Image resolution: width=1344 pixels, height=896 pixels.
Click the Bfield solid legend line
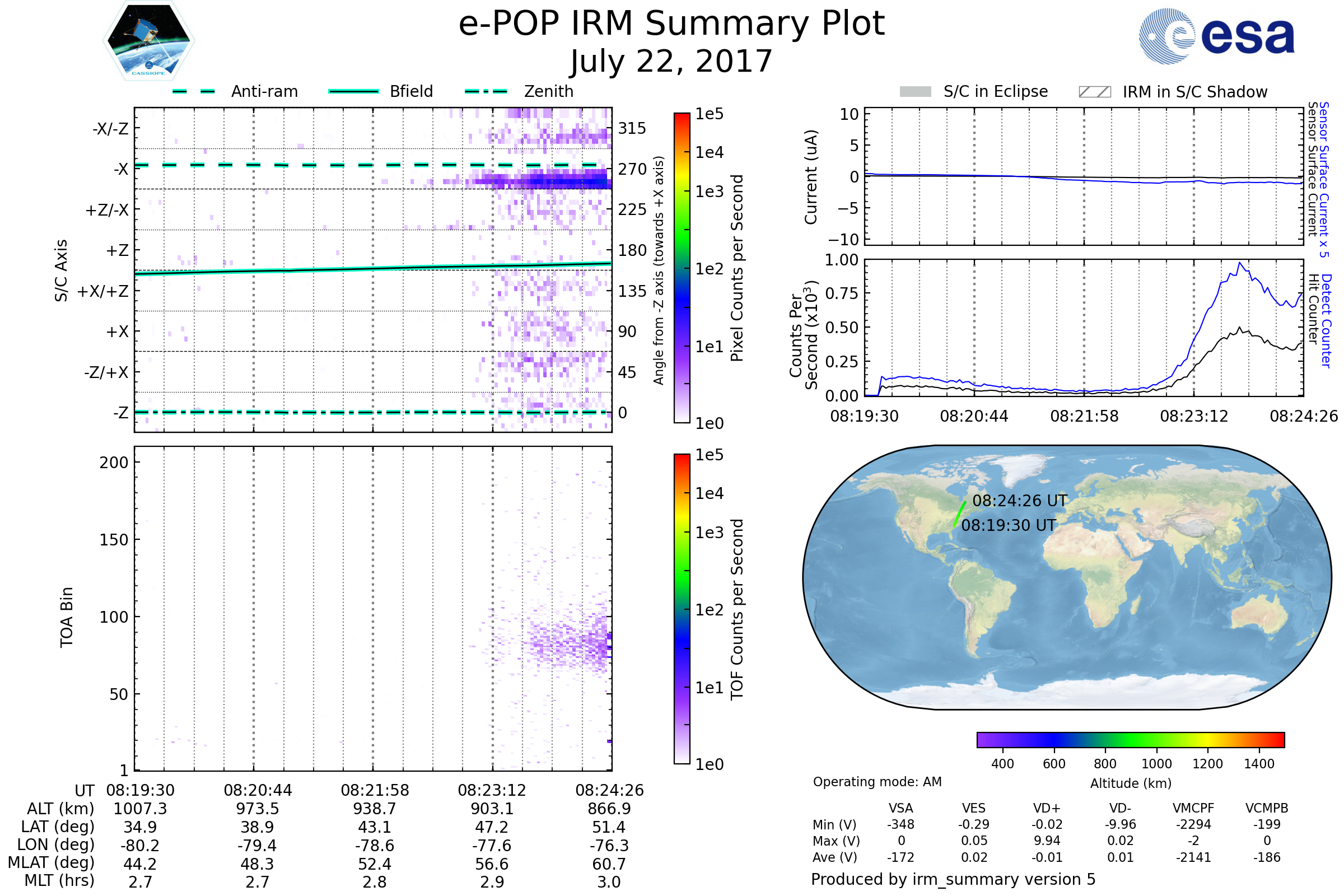(353, 91)
